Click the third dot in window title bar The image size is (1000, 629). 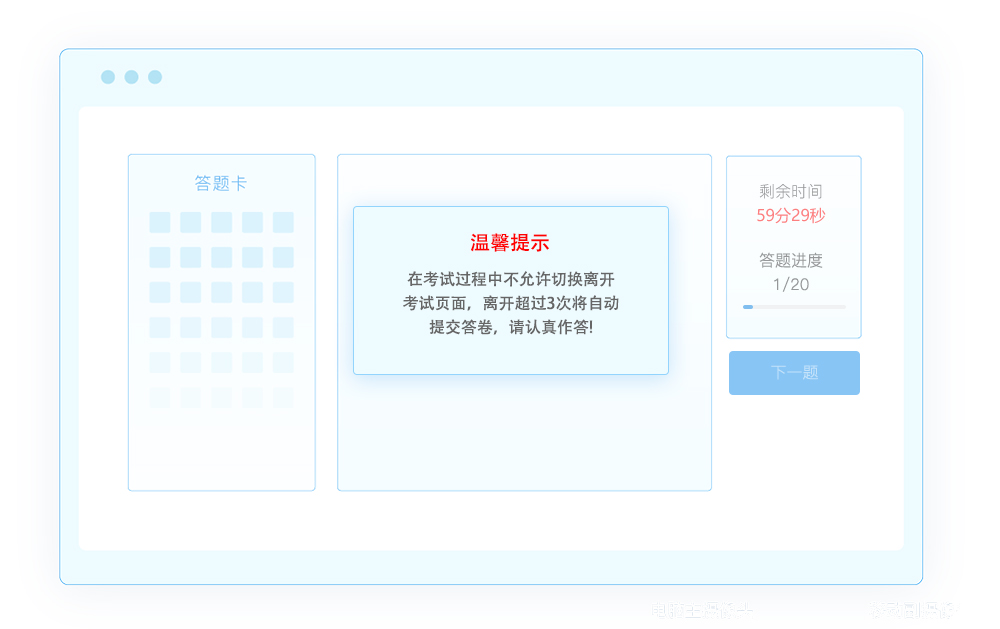[x=155, y=77]
